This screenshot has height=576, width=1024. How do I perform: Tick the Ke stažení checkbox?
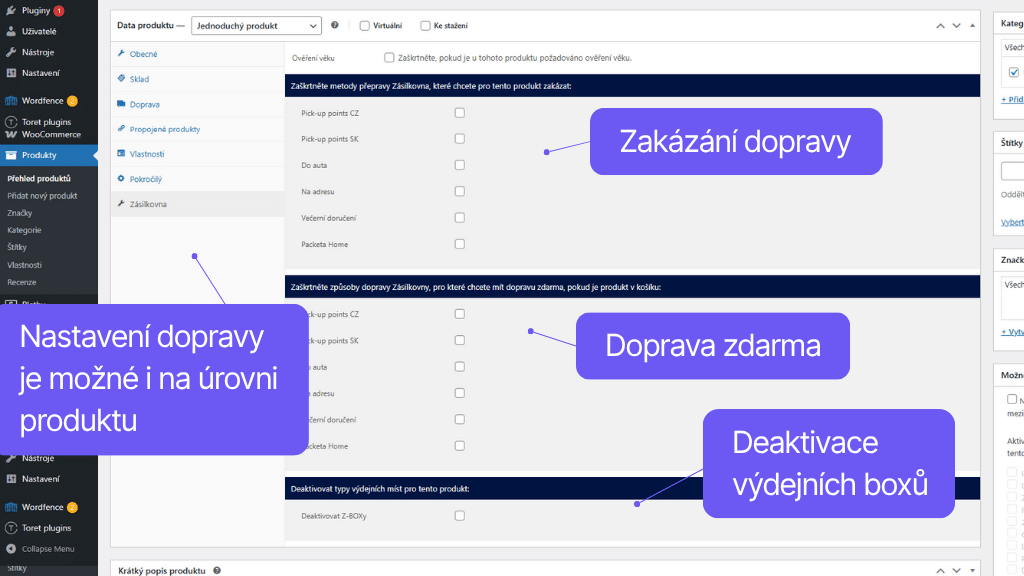coord(425,25)
